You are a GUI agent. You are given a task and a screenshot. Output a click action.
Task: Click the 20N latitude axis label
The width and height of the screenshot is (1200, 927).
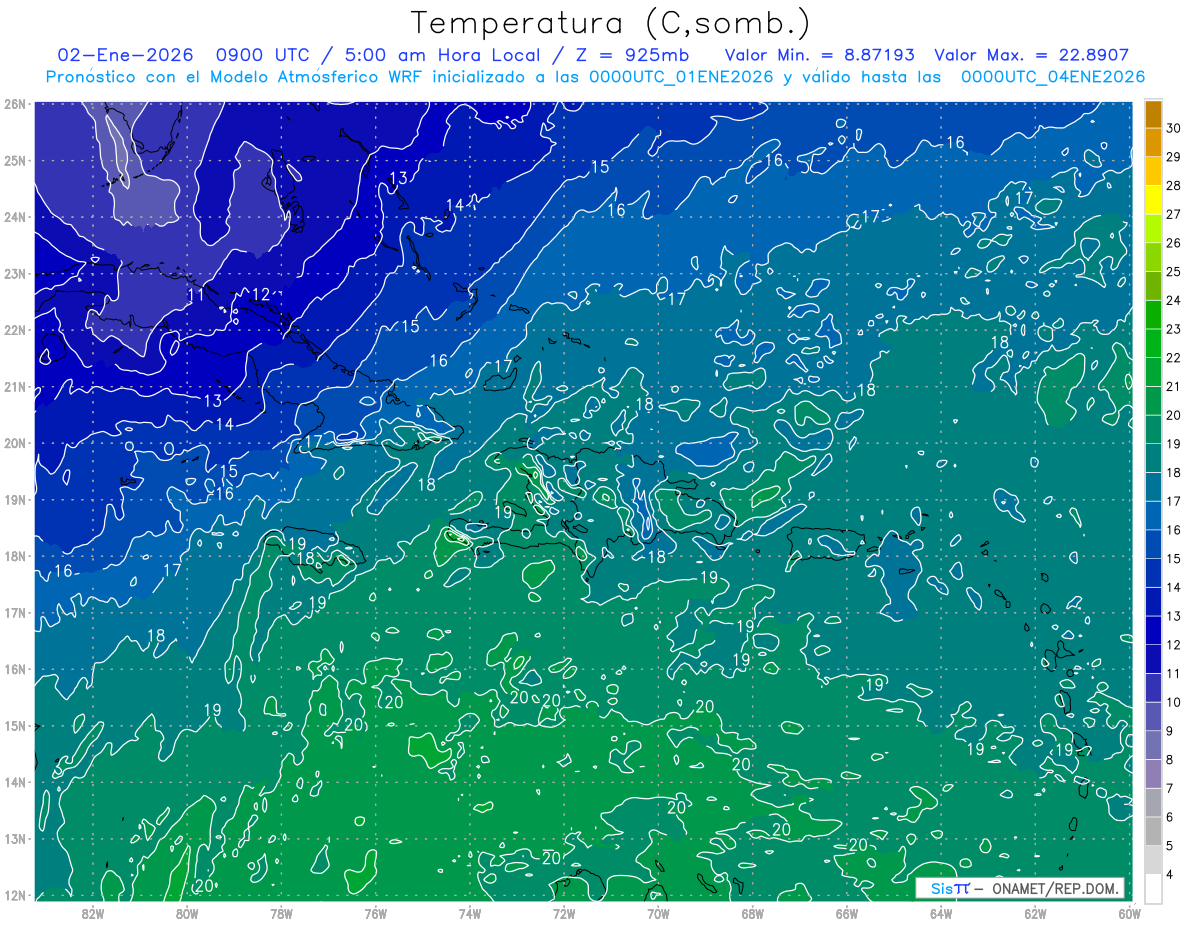(x=14, y=443)
